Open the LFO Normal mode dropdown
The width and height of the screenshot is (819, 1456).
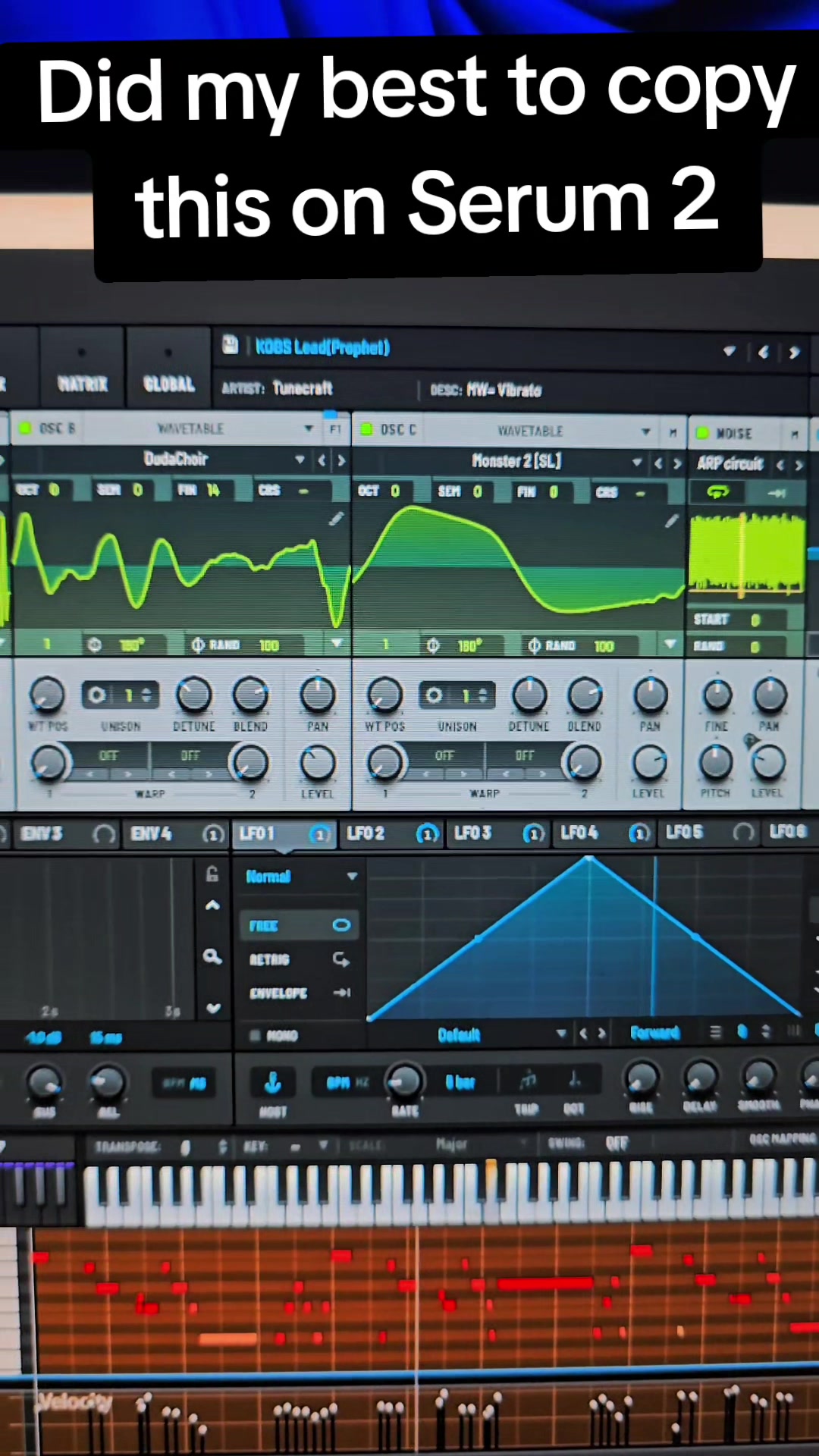point(301,877)
